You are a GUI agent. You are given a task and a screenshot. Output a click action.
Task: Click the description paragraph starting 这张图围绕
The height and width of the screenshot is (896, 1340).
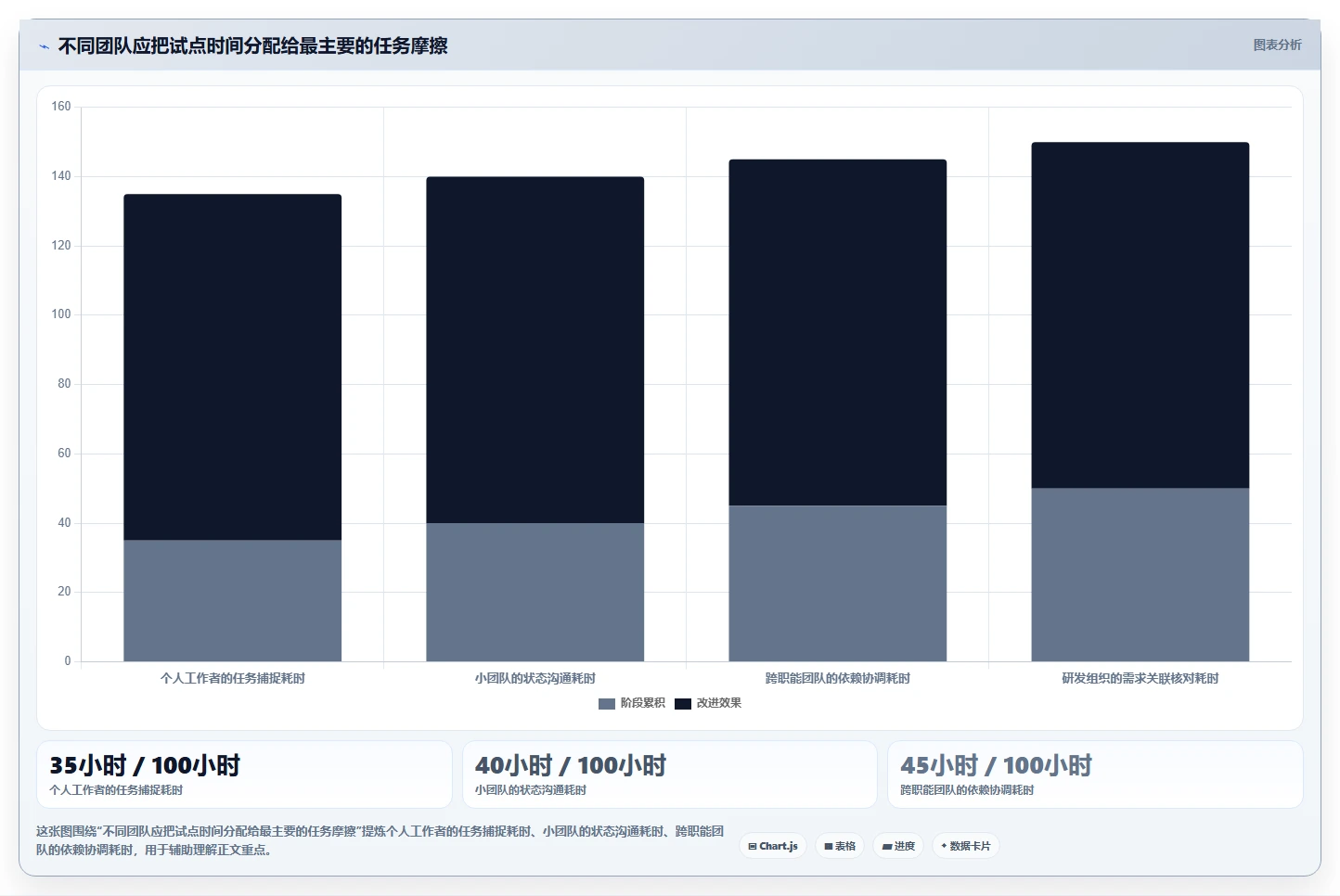pyautogui.click(x=380, y=840)
